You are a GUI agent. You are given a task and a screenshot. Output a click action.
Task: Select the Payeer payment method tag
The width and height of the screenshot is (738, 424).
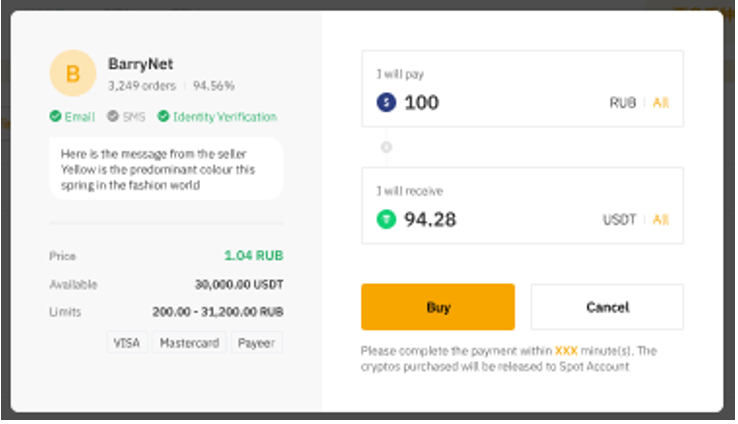coord(257,343)
